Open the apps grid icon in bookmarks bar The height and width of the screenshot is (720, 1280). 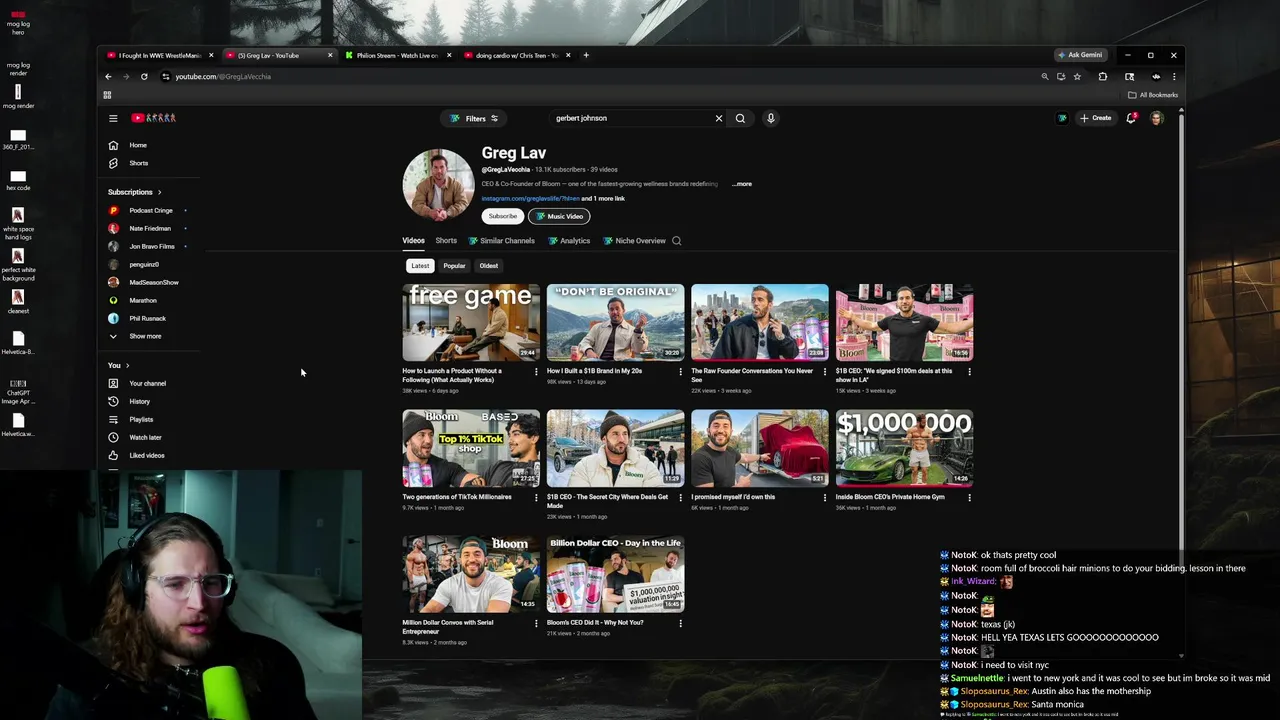pyautogui.click(x=107, y=95)
